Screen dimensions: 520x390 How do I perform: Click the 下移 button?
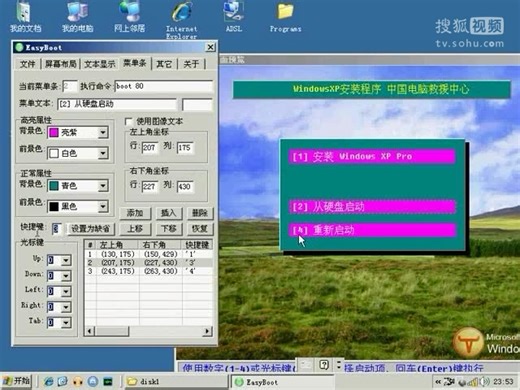pos(169,229)
